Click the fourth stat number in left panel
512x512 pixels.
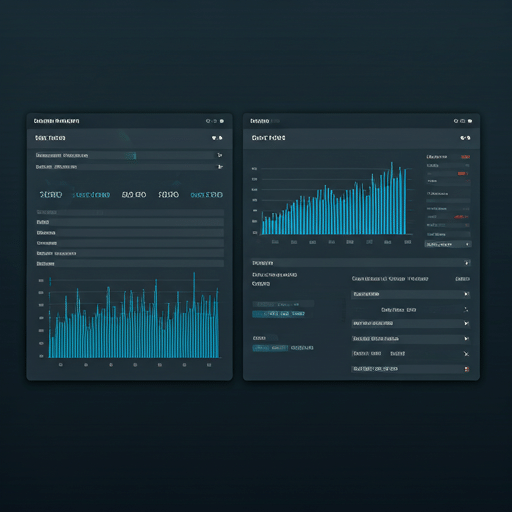coord(168,195)
